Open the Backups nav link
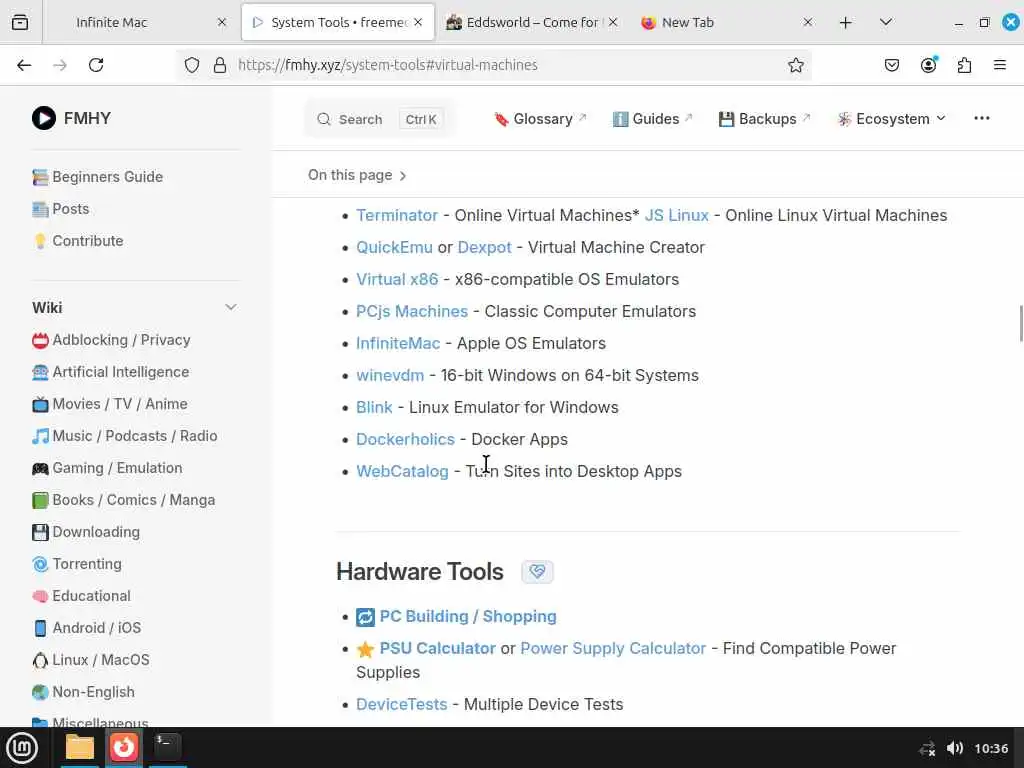The height and width of the screenshot is (768, 1024). pos(764,119)
